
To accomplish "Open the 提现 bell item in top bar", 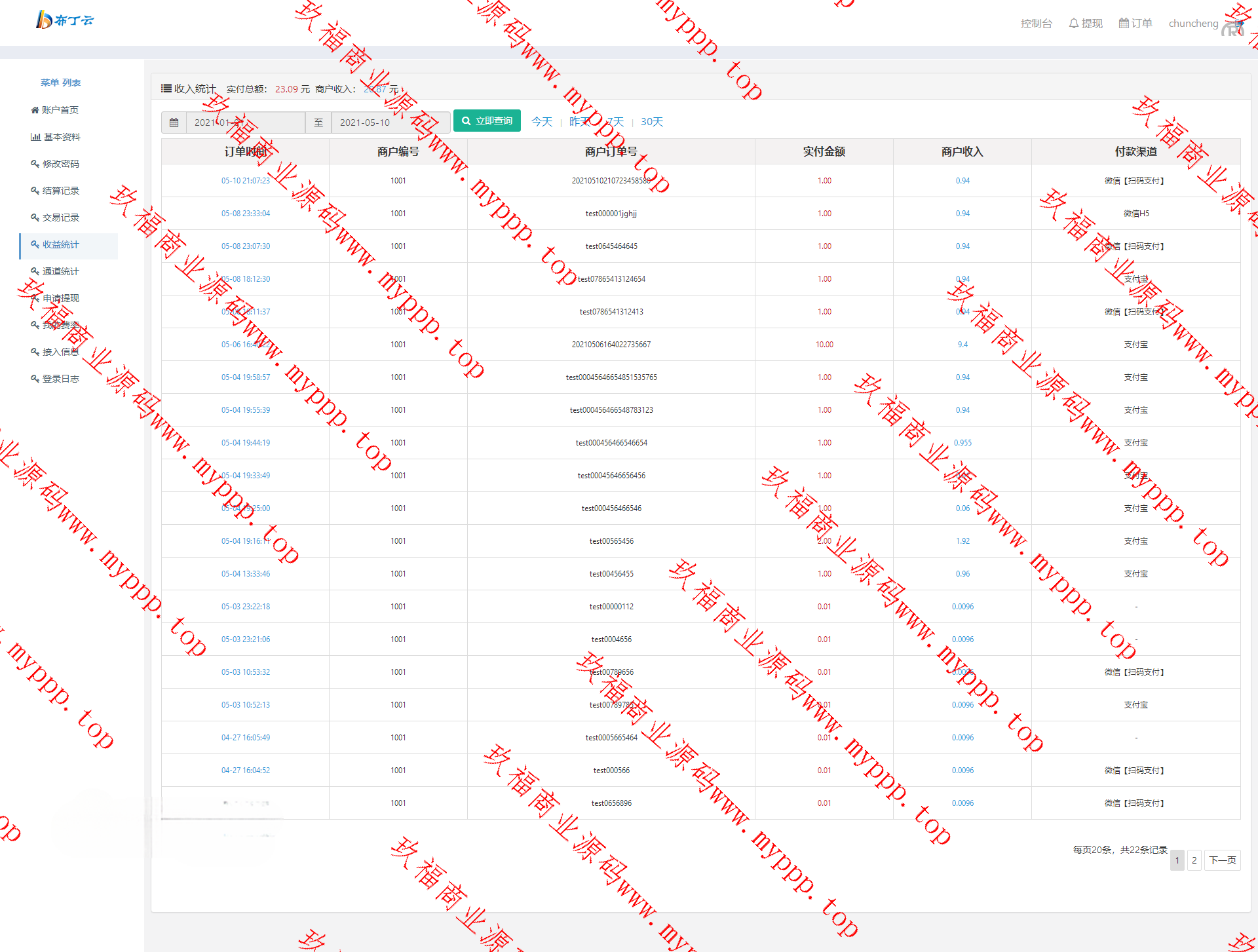I will coord(1086,24).
